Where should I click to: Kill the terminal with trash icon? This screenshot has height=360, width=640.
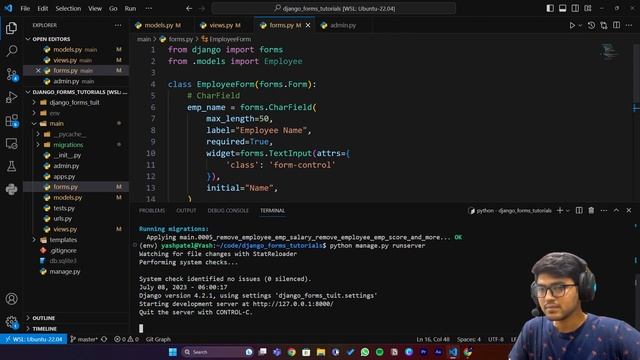click(x=591, y=211)
